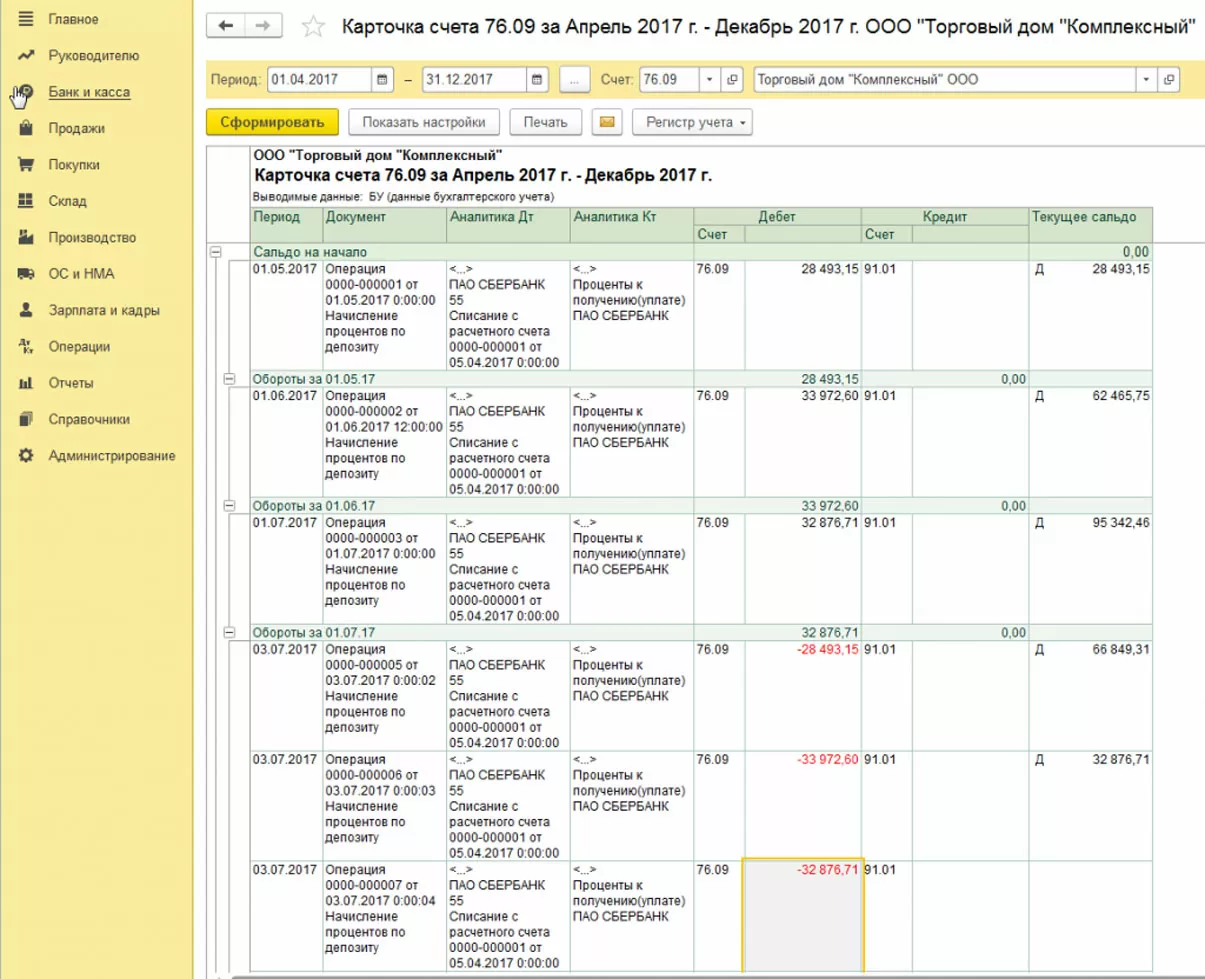
Task: Expand the account 76.09 dropdown arrow
Action: pyautogui.click(x=709, y=80)
